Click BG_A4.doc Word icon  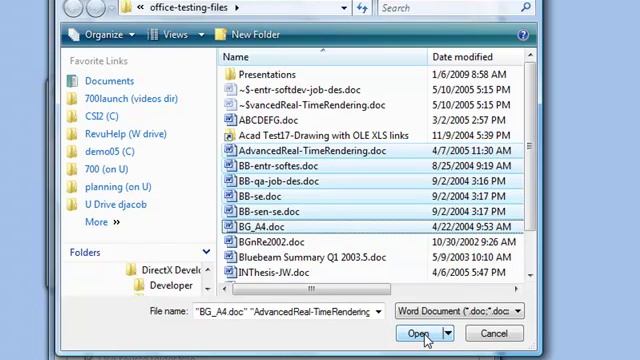[x=230, y=227]
